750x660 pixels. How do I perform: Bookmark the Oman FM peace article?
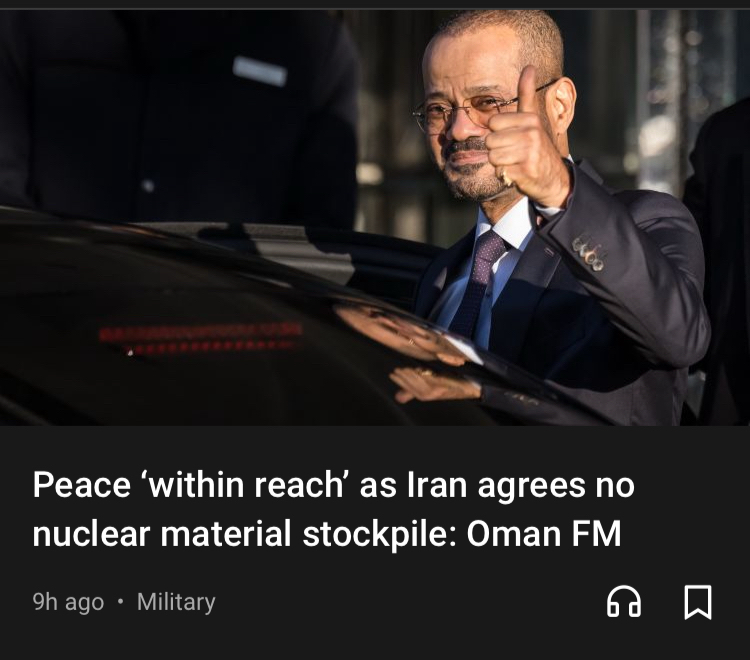(698, 602)
